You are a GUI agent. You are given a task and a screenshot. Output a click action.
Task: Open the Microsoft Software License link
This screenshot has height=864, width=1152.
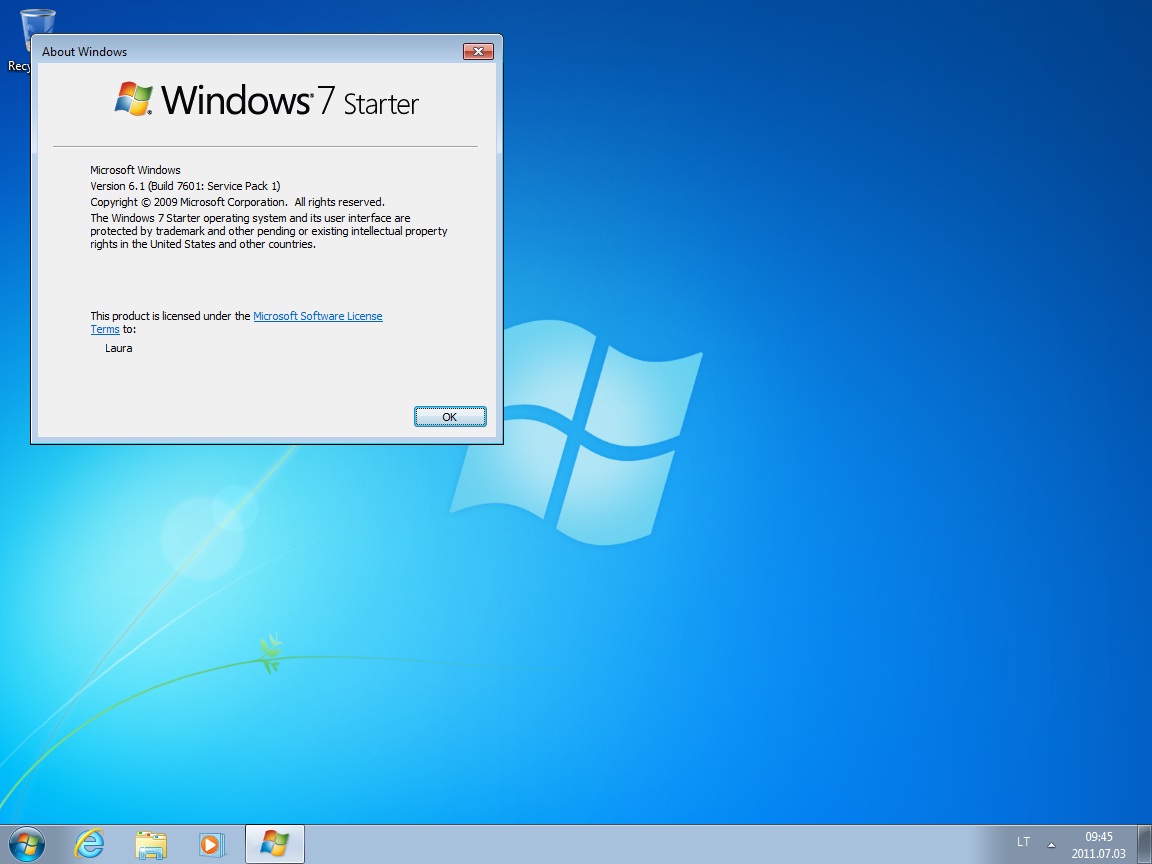[x=317, y=316]
